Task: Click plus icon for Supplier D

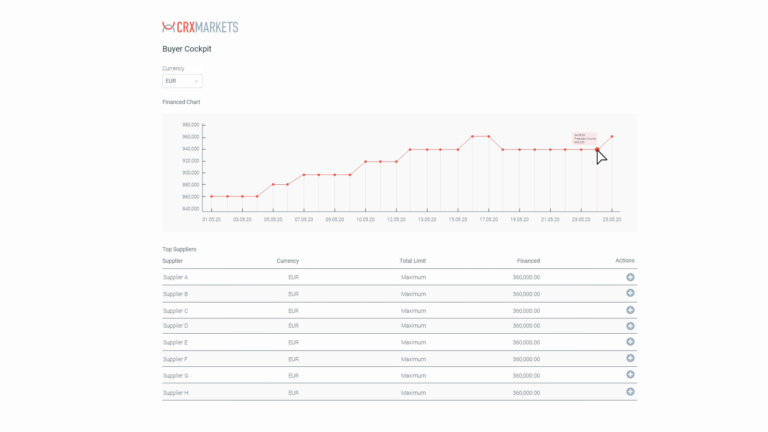Action: coord(630,326)
